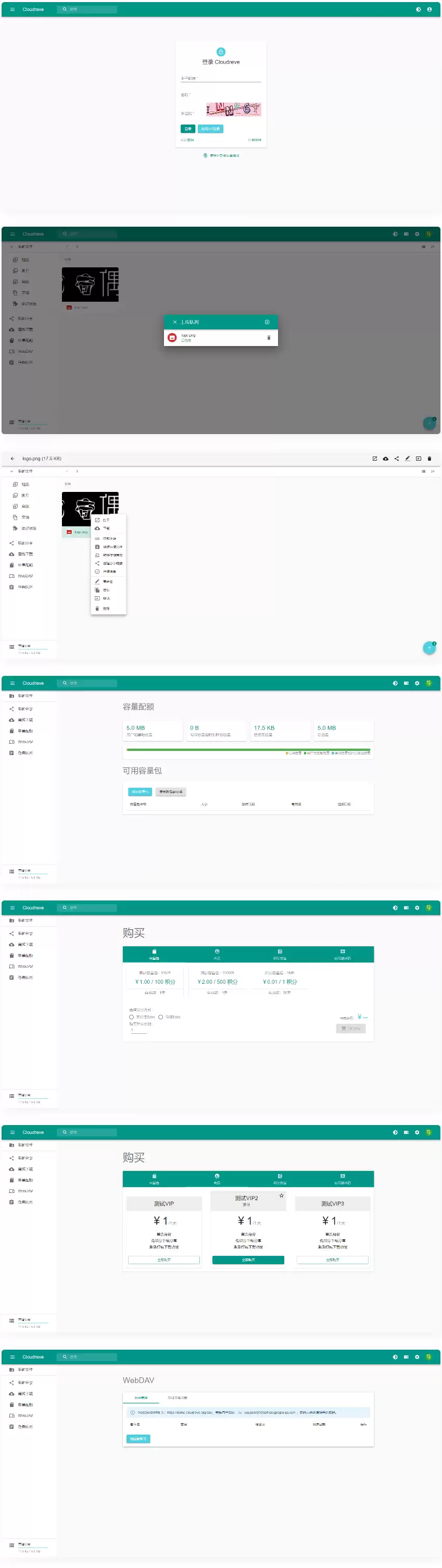
Task: Toggle list/grid view icon on the context-menu screen
Action: (424, 471)
